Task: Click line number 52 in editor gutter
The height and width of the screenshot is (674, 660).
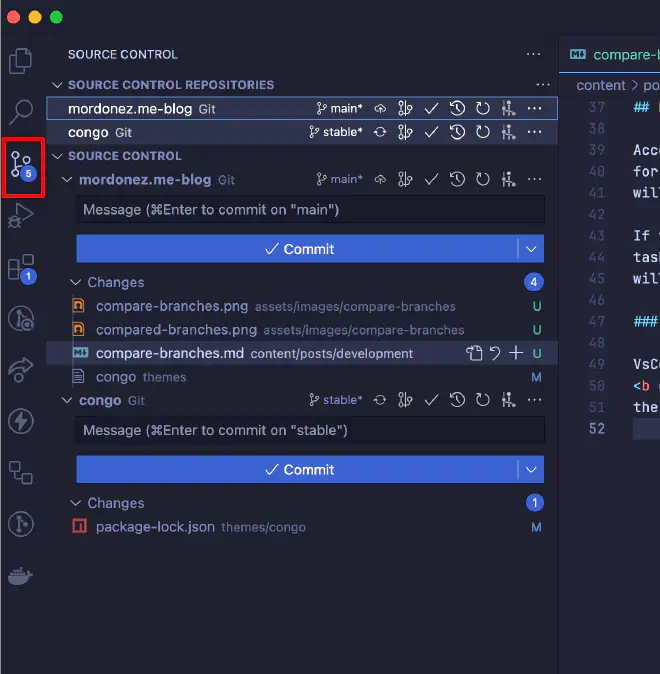Action: click(x=597, y=429)
